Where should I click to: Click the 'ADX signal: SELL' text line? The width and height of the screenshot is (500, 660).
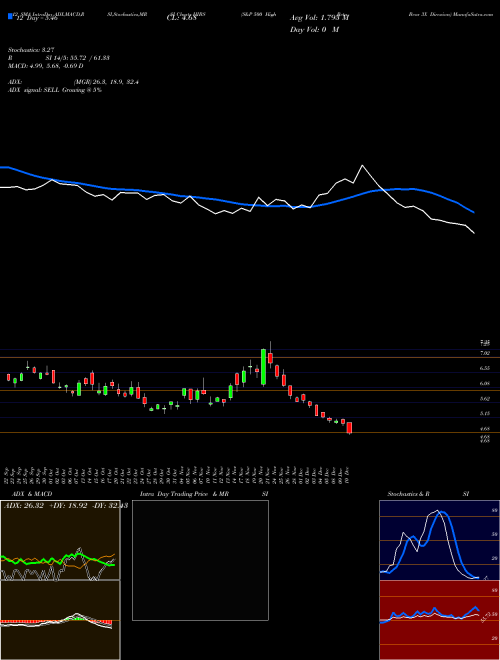[x=55, y=90]
